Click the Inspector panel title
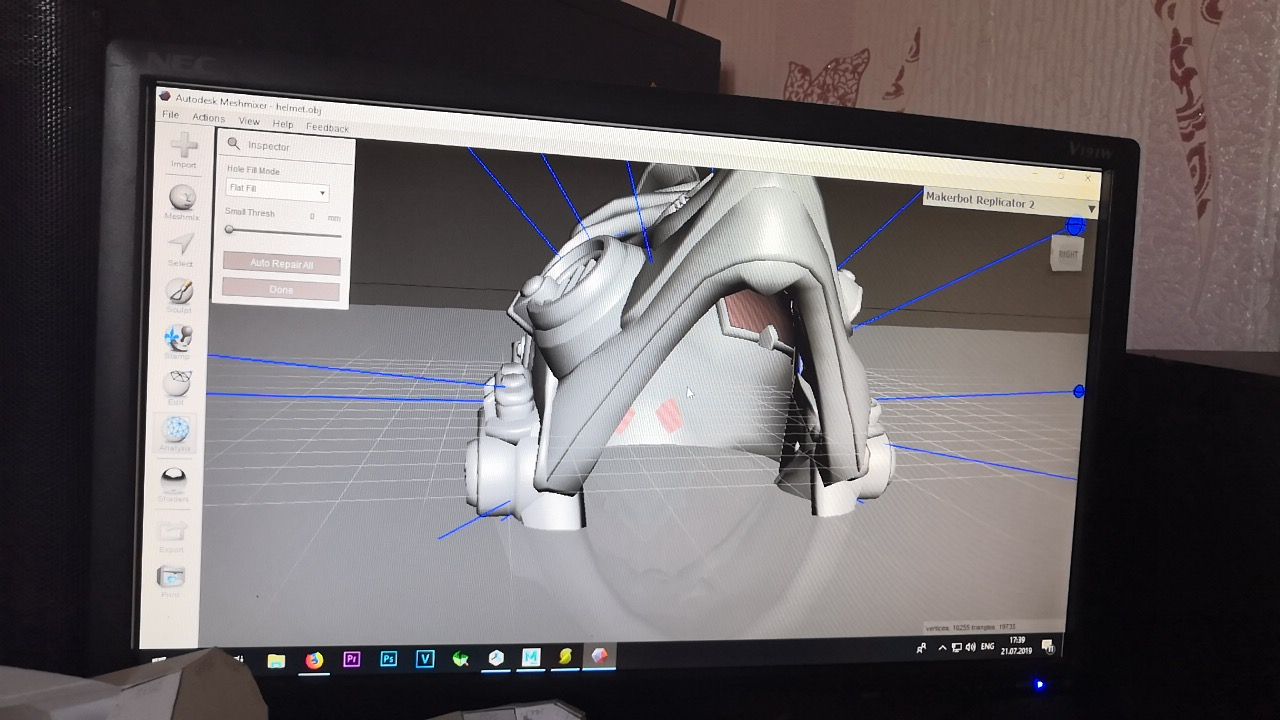The width and height of the screenshot is (1280, 720). pyautogui.click(x=269, y=146)
